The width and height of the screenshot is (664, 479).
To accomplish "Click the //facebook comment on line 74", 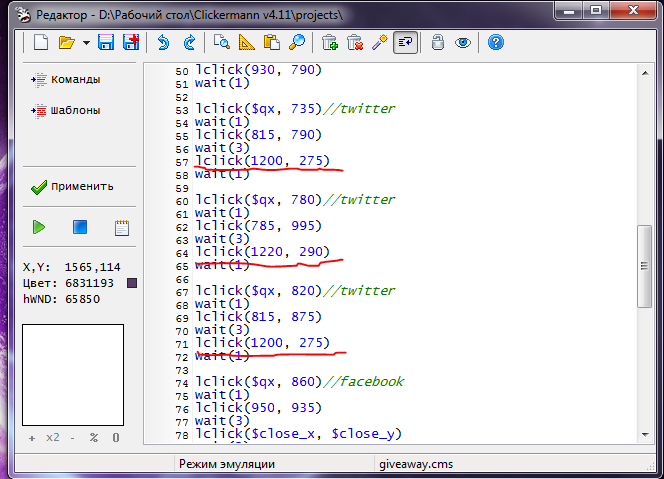I will pos(363,382).
